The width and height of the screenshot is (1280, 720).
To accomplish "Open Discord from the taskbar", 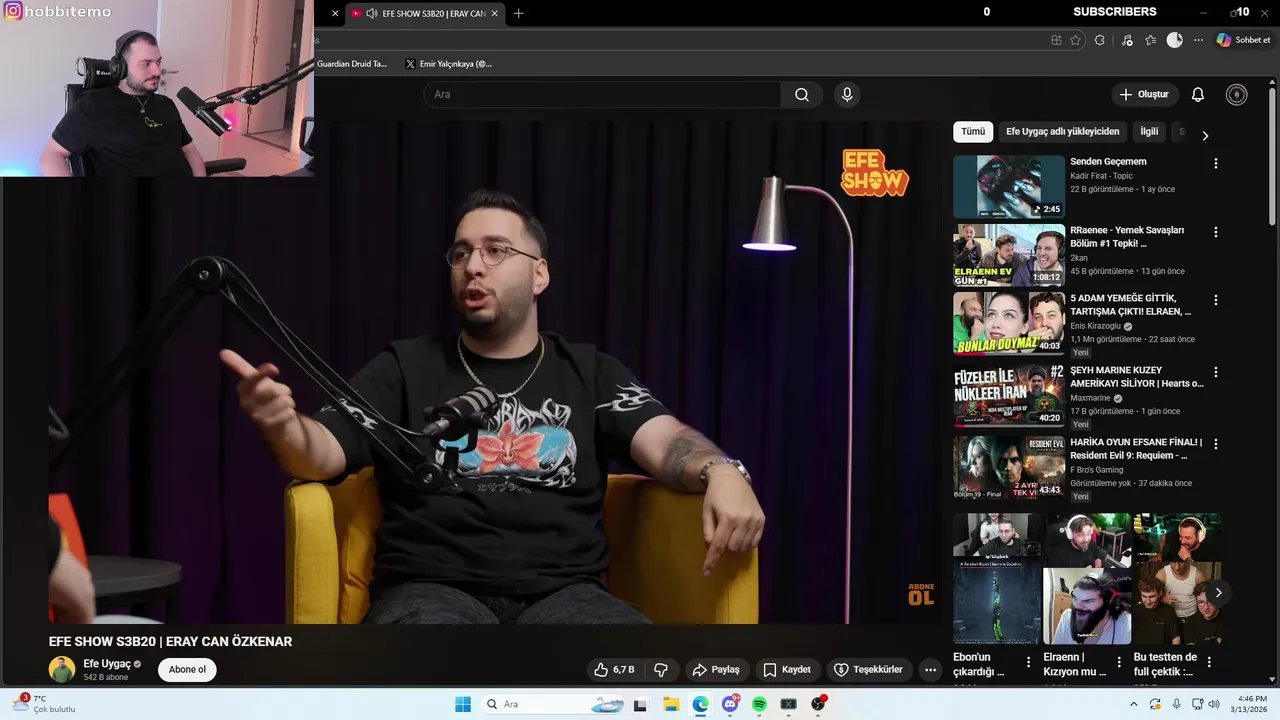I will (x=730, y=704).
